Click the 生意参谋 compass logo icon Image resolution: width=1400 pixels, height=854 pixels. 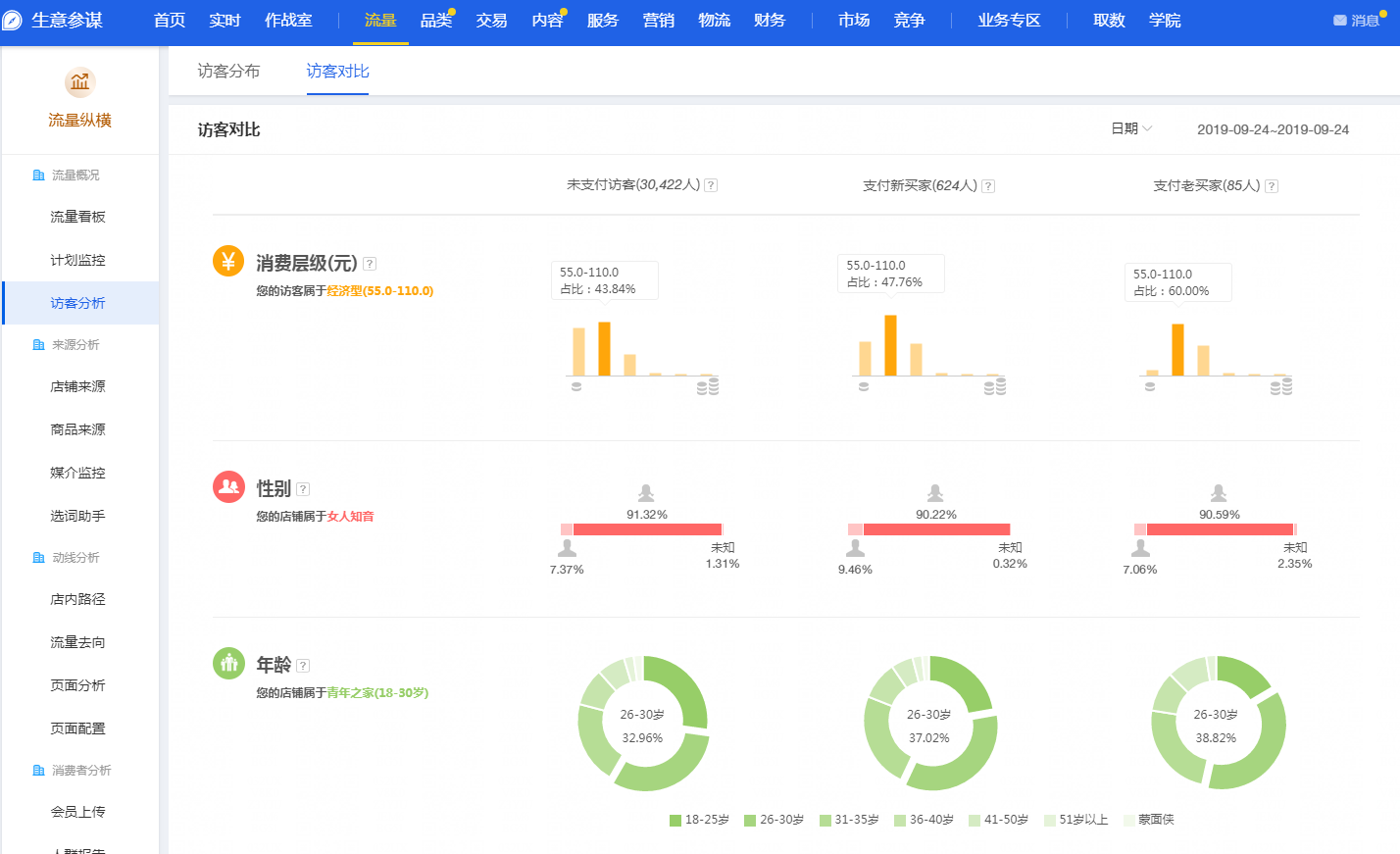pyautogui.click(x=12, y=21)
